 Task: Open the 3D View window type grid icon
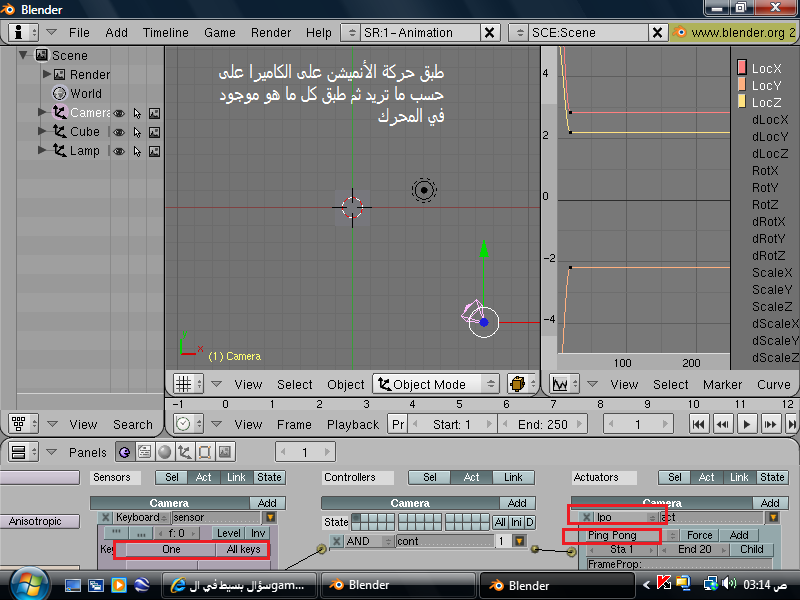click(188, 384)
